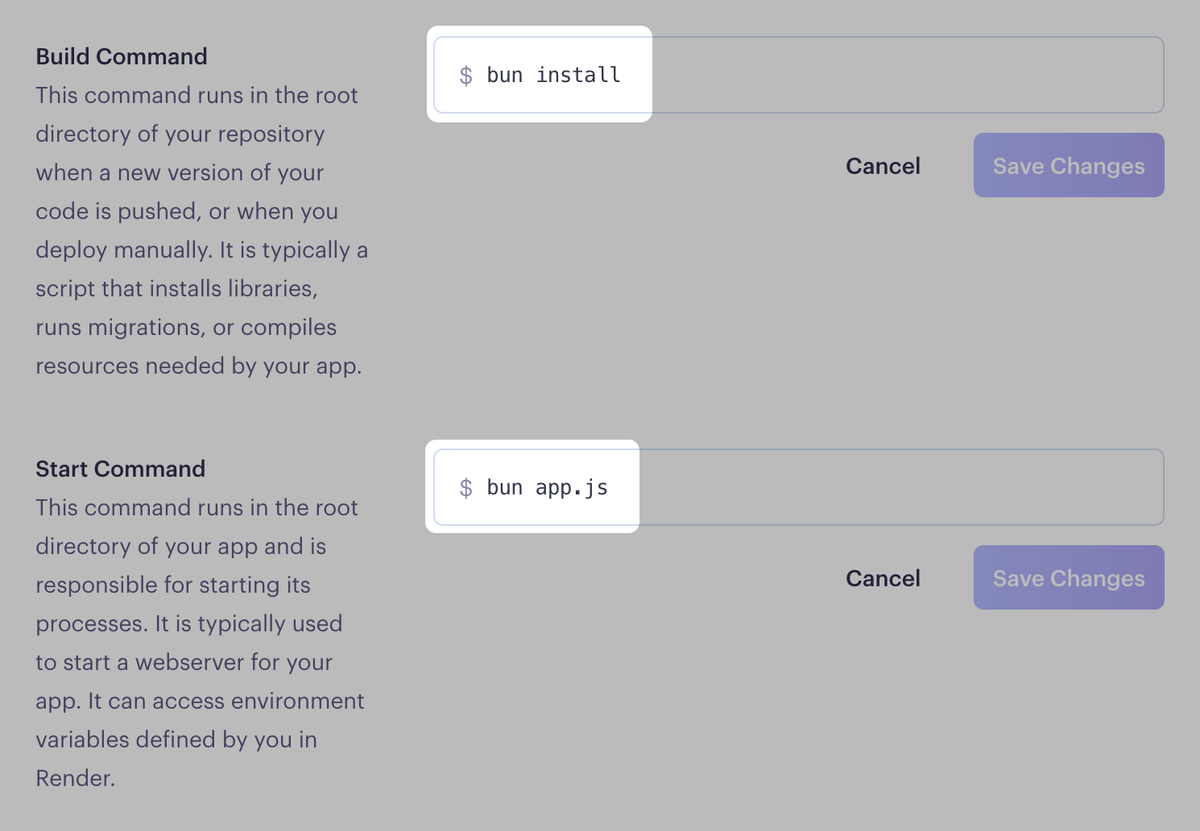The image size is (1200, 831).
Task: Click the Start Command section heading
Action: [x=120, y=468]
